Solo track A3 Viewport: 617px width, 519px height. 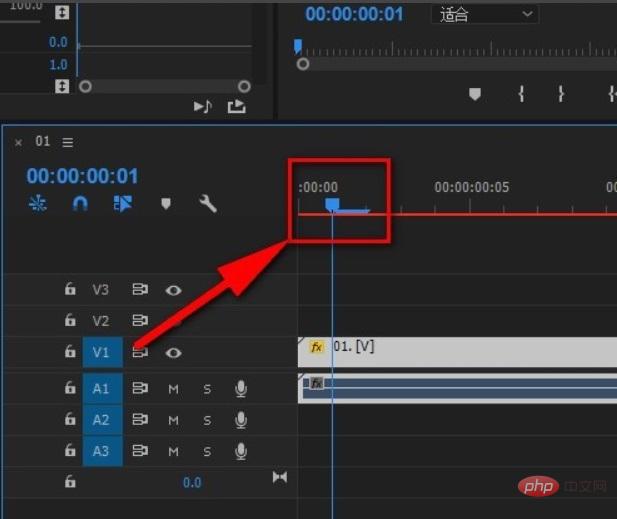click(207, 452)
